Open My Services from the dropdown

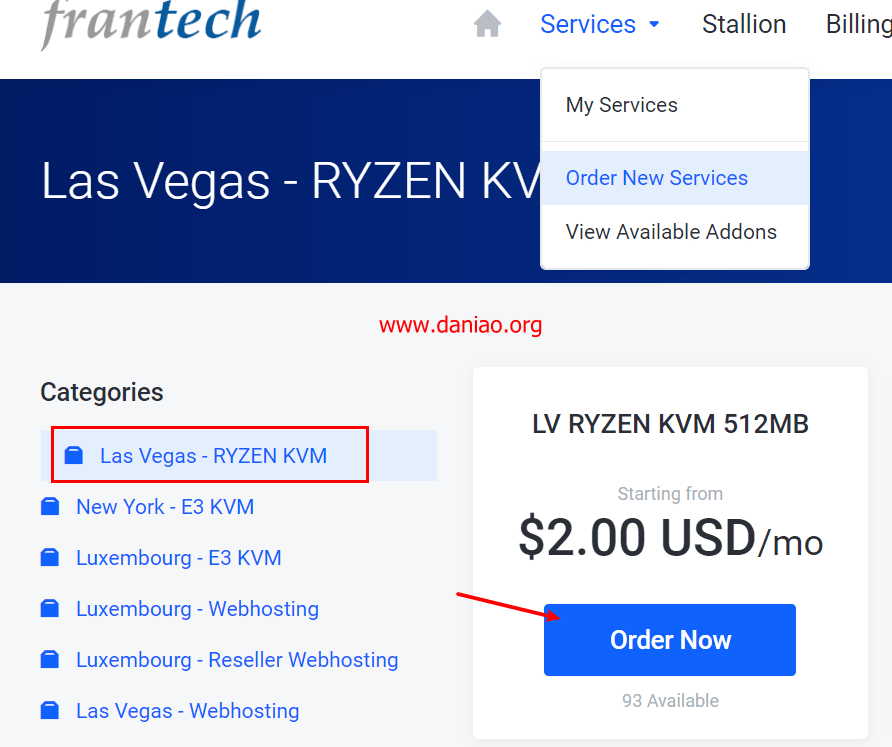click(622, 105)
